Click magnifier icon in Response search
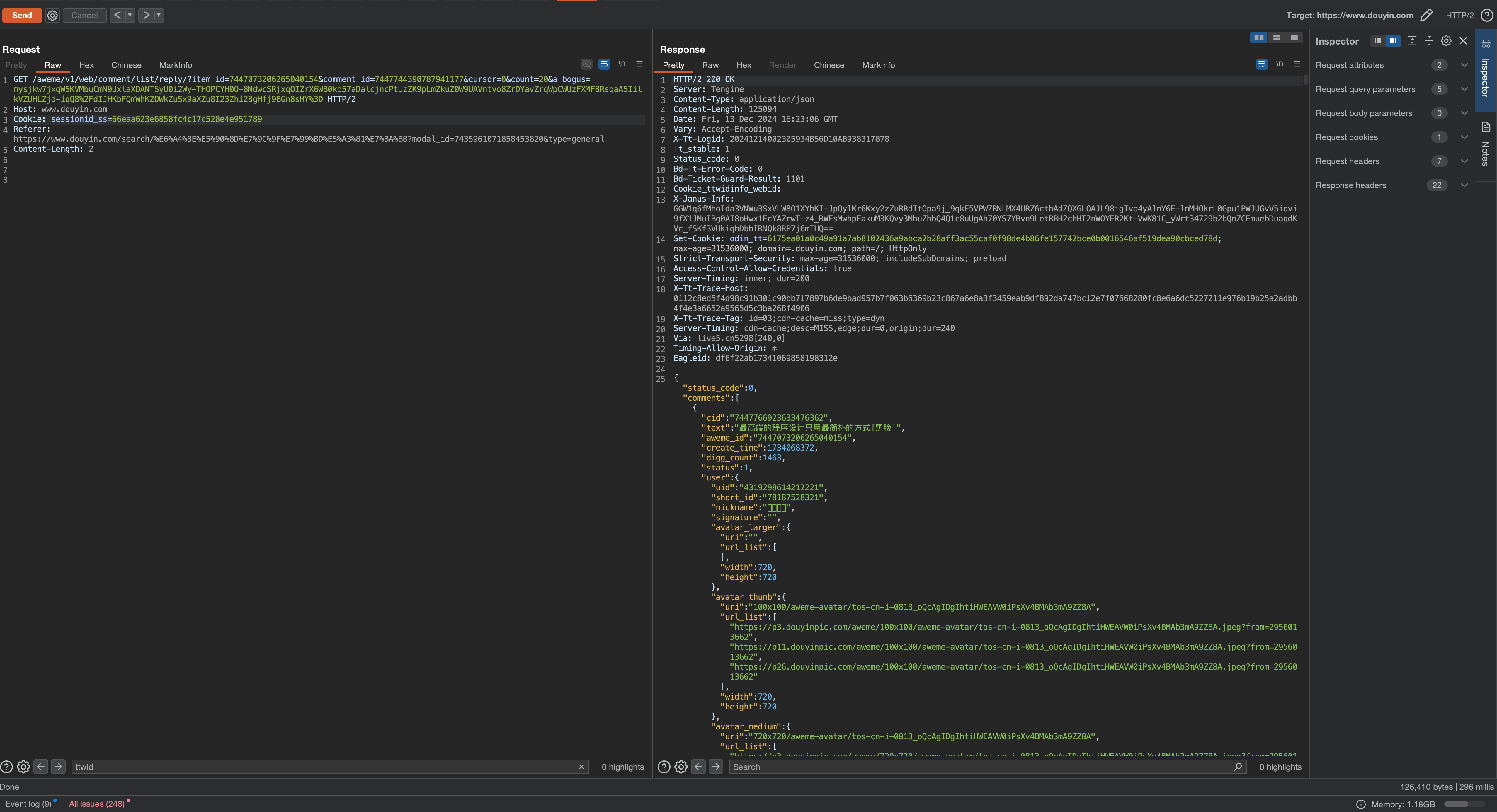The image size is (1497, 812). point(1238,767)
